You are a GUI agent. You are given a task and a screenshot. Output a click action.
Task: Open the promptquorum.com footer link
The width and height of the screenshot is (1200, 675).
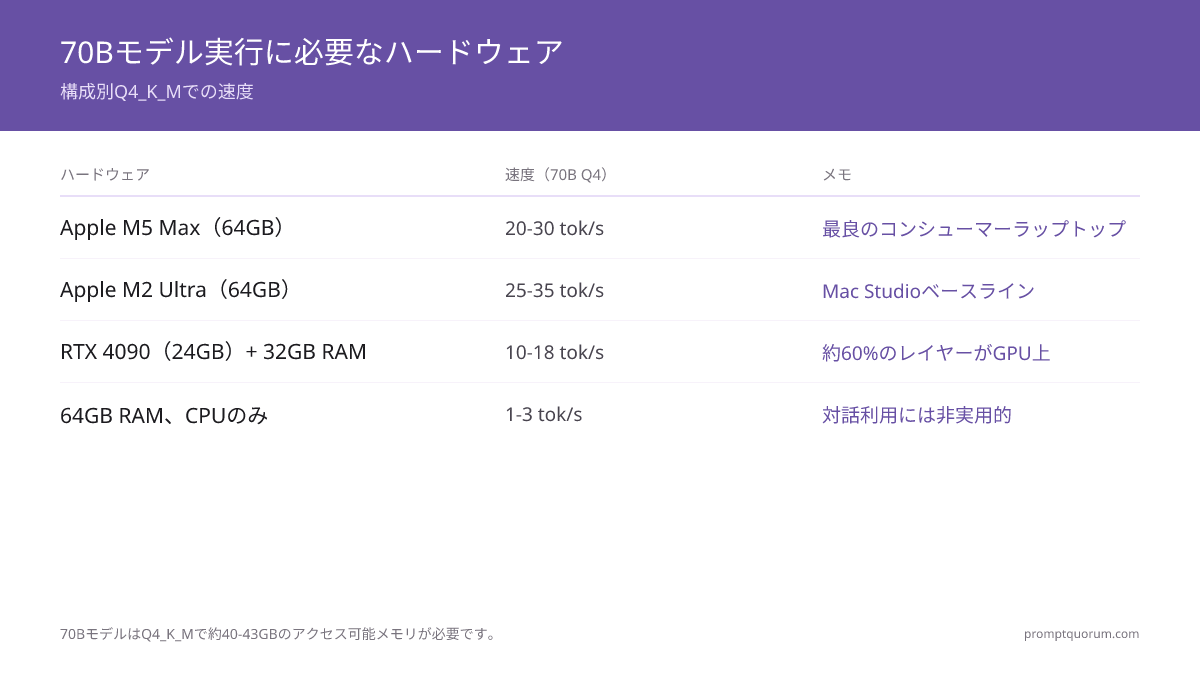tap(1081, 634)
